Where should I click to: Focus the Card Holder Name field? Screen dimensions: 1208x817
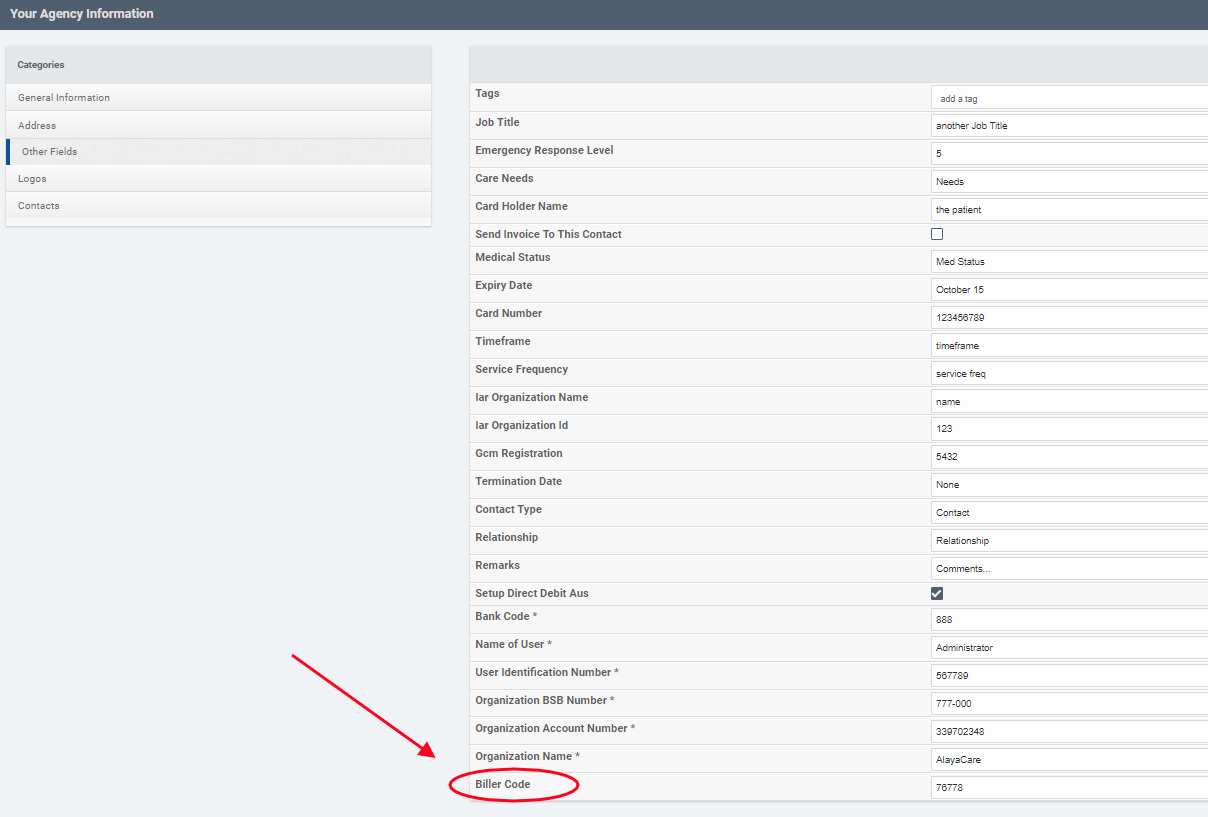click(1068, 210)
